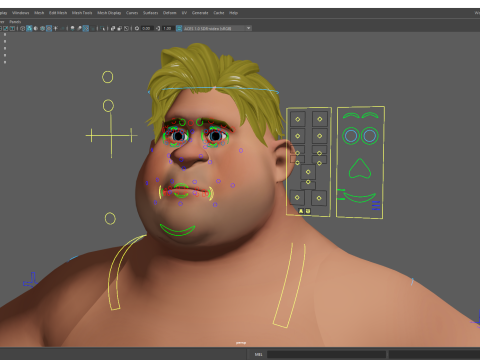Image resolution: width=480 pixels, height=360 pixels.
Task: Open the Mesh Display menu
Action: coord(109,13)
